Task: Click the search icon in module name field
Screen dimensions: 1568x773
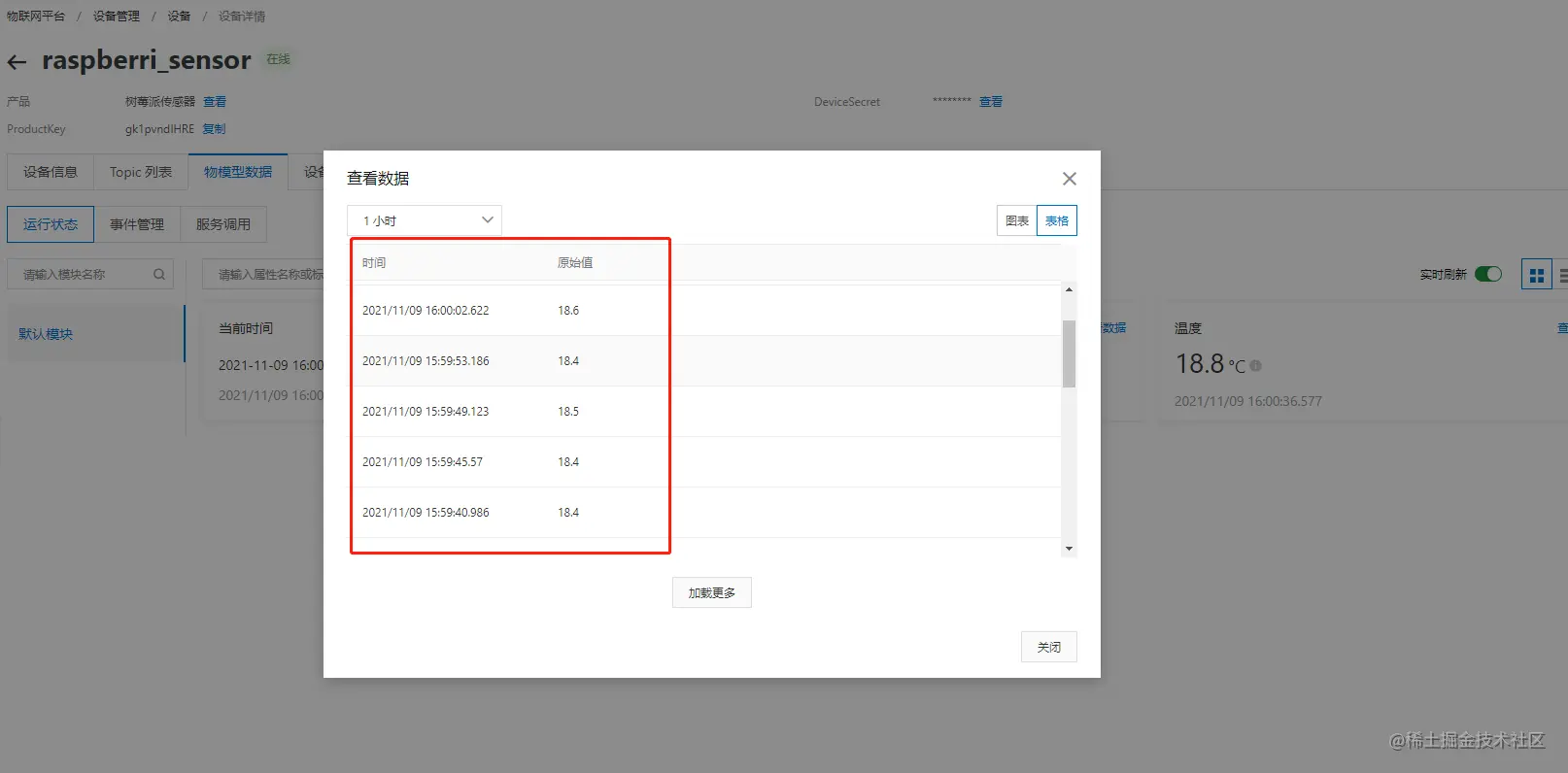Action: click(159, 275)
